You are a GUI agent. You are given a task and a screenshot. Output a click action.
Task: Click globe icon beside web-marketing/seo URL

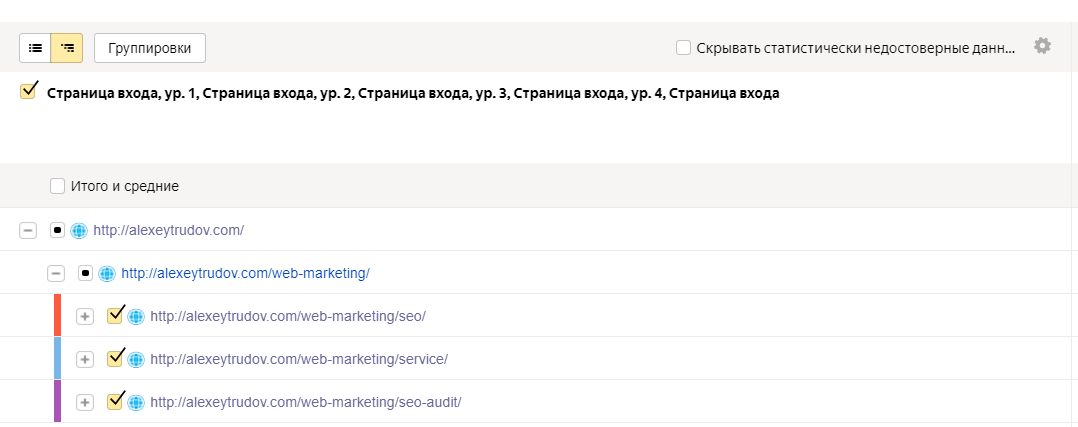pyautogui.click(x=136, y=316)
